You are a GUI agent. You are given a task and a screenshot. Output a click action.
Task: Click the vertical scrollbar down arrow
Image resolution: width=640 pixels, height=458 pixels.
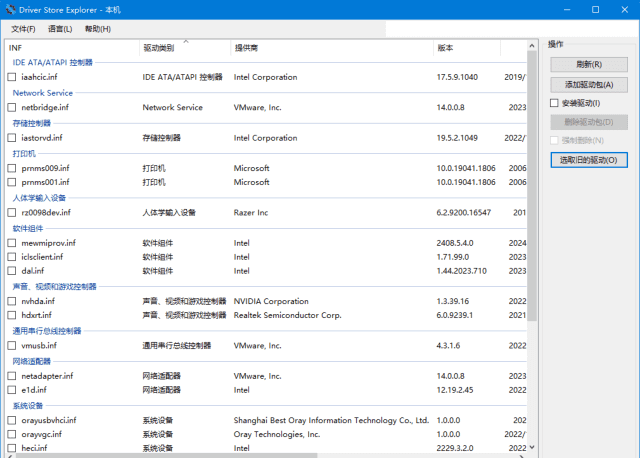click(532, 447)
